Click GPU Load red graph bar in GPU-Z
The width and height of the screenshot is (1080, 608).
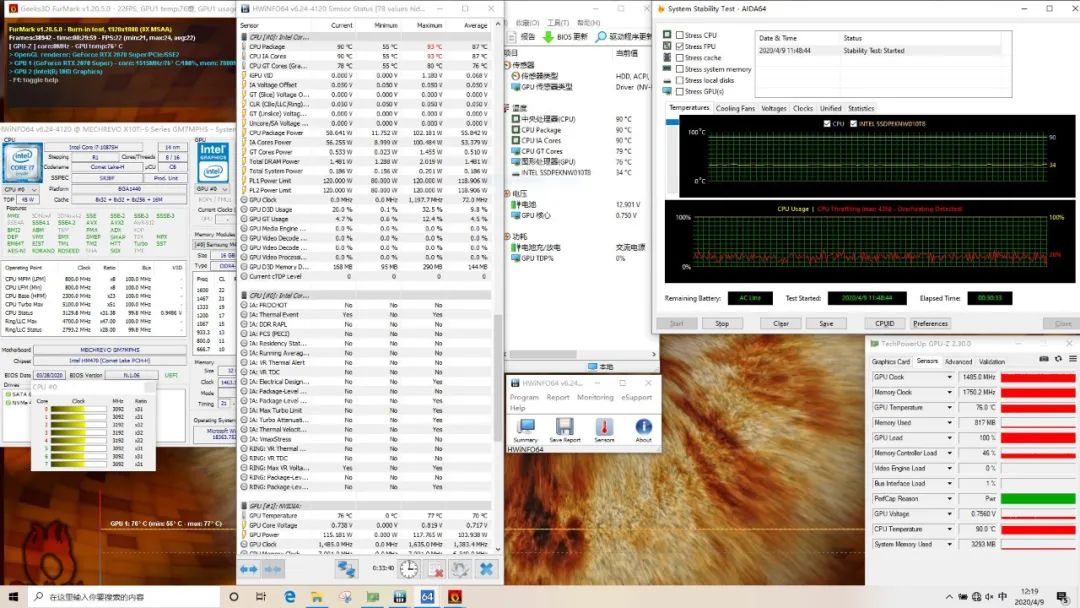(x=1037, y=438)
